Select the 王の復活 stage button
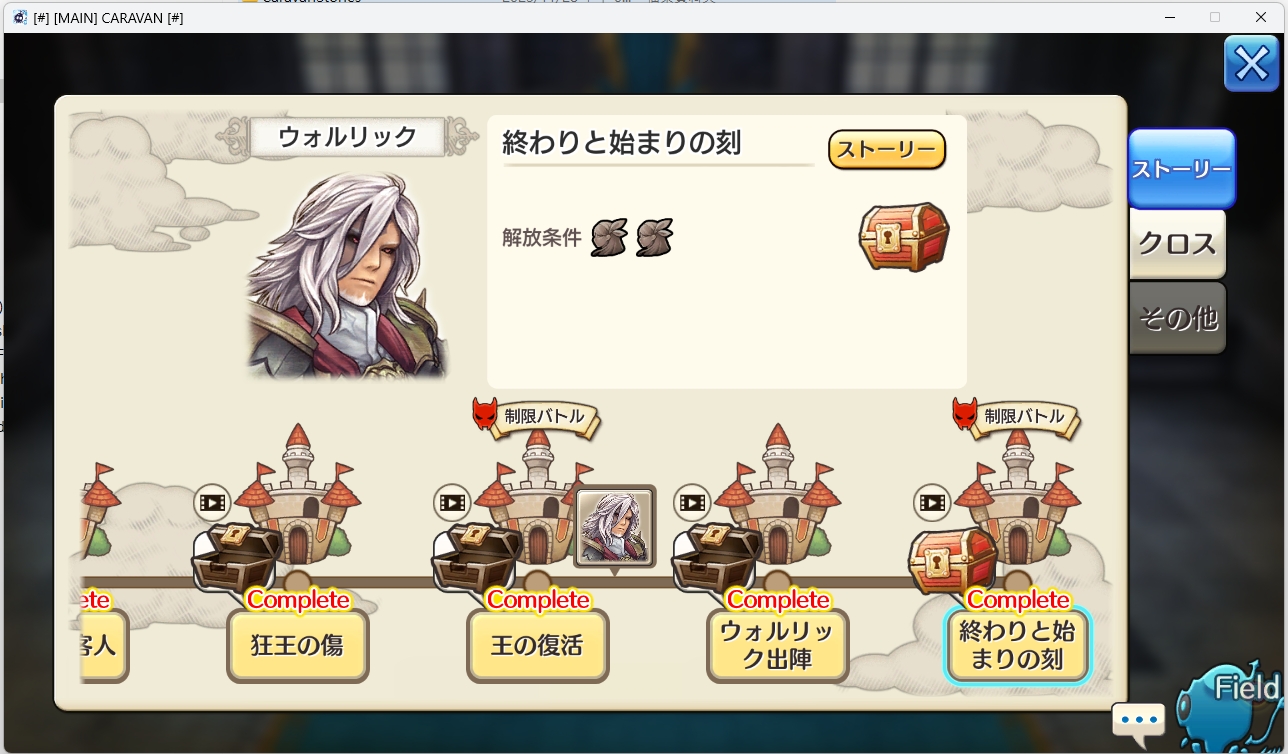Screen dimensions: 1288x754 [x=537, y=645]
